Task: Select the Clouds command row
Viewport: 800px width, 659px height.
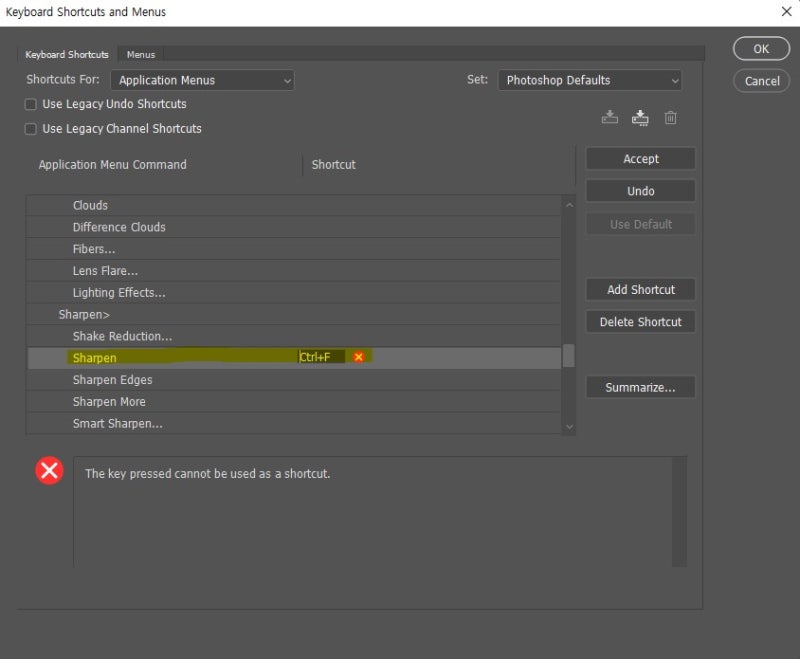Action: (x=293, y=206)
